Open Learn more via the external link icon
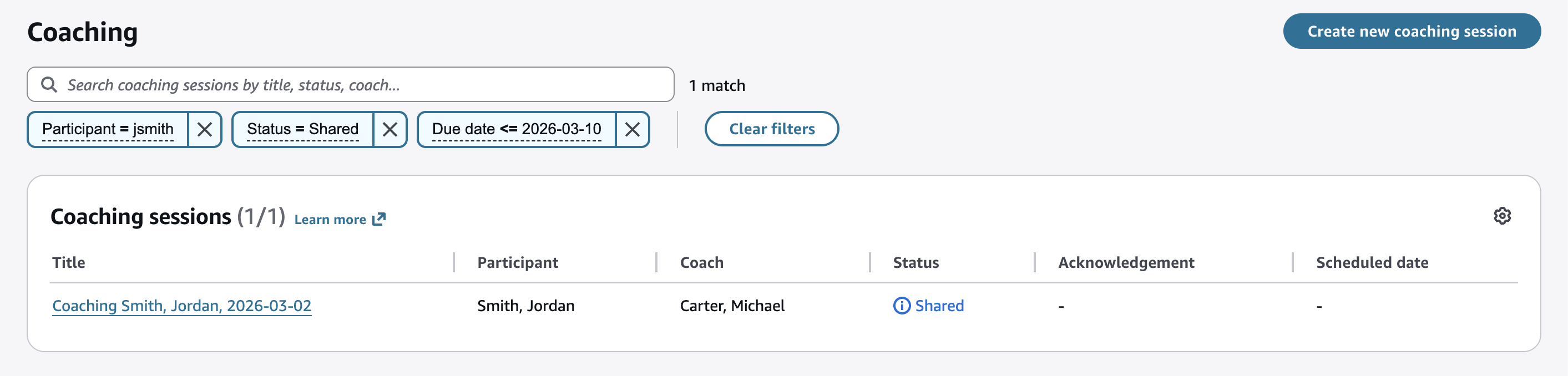Viewport: 1568px width, 376px height. point(378,219)
